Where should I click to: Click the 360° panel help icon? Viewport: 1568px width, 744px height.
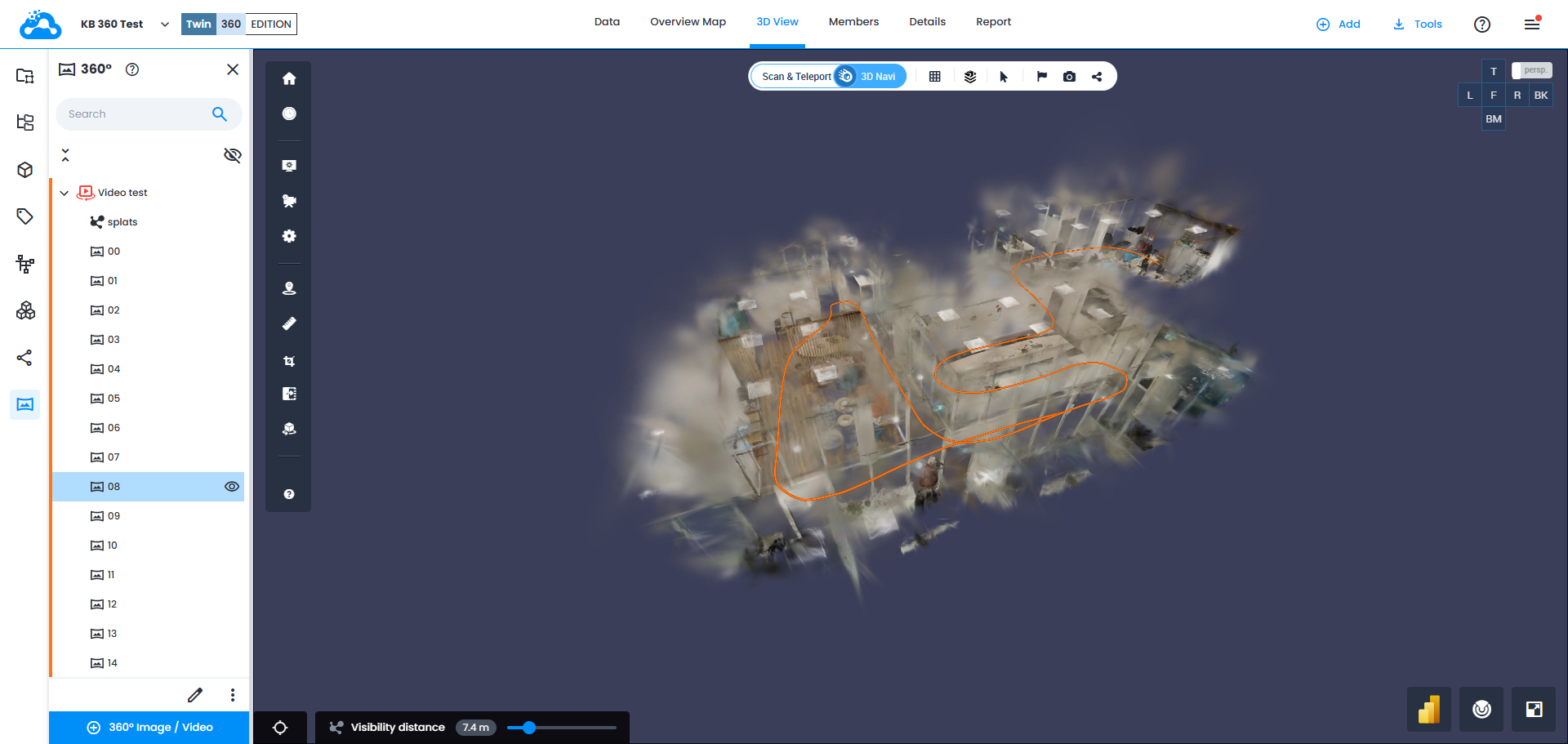coord(132,69)
